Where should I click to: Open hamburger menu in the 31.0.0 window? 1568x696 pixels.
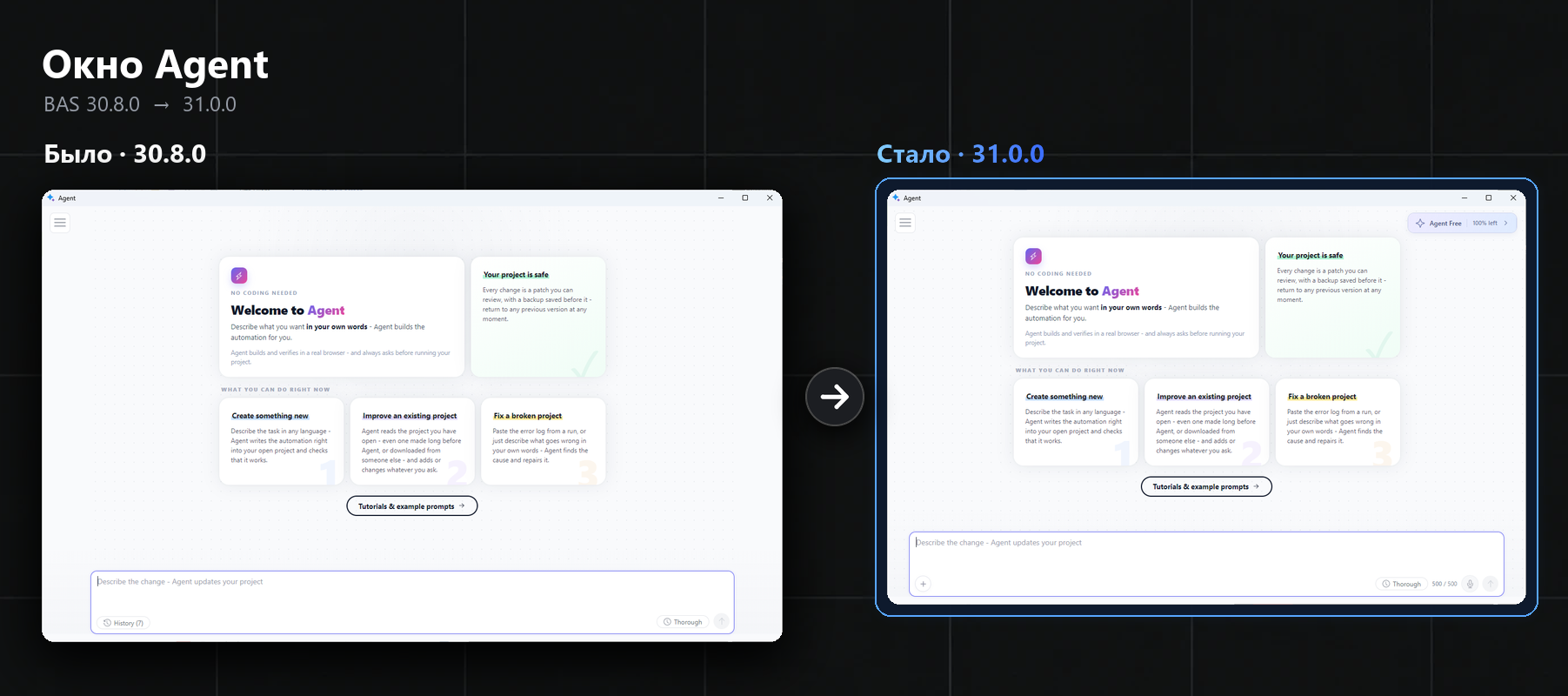tap(905, 223)
